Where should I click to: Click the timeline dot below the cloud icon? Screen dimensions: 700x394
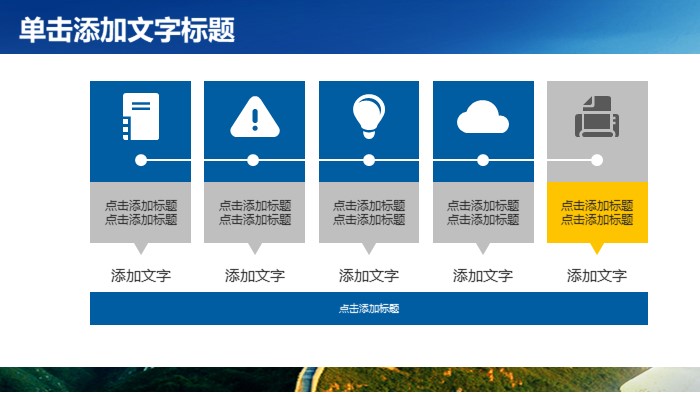(483, 160)
